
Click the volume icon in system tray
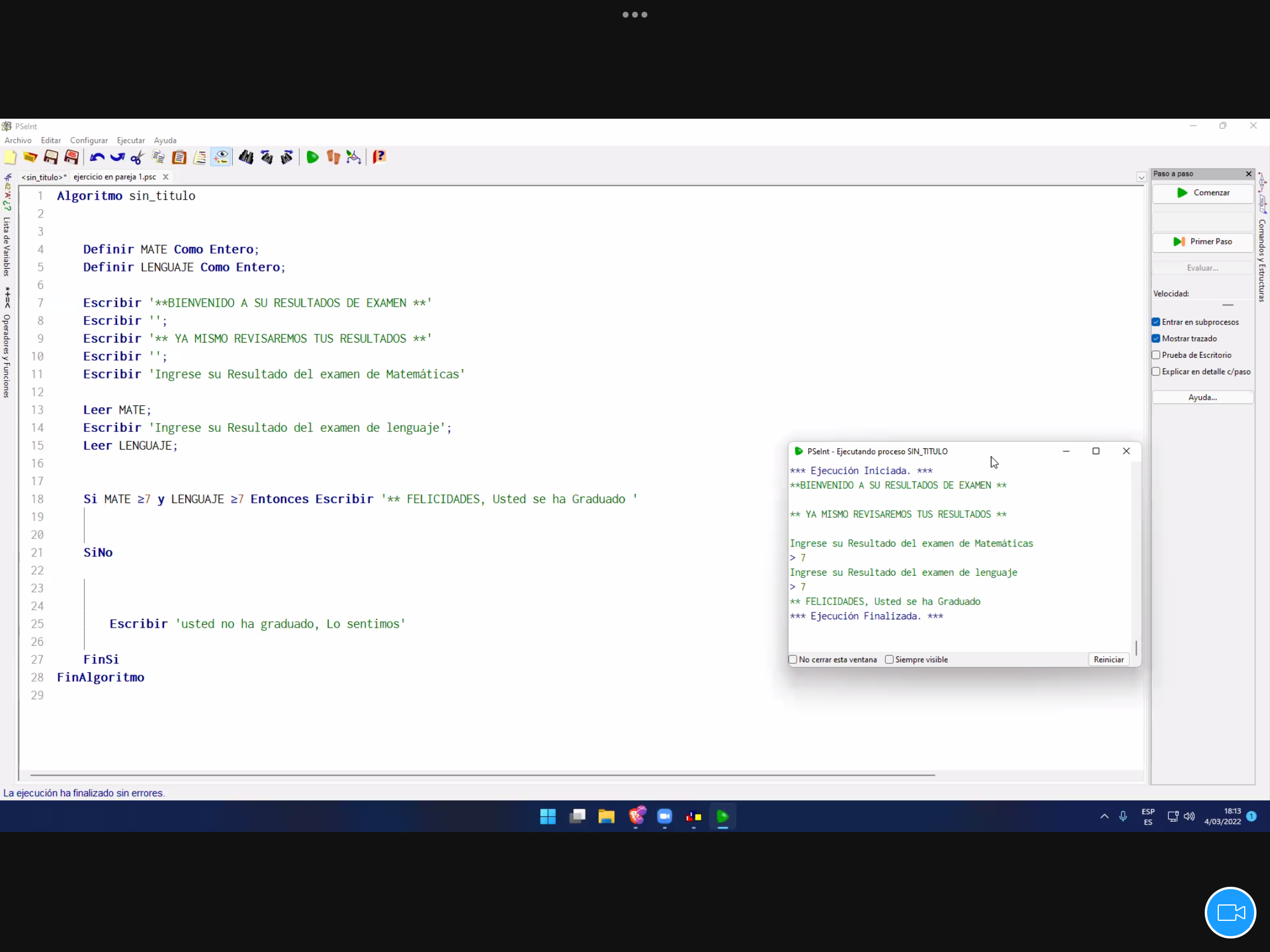[1189, 816]
